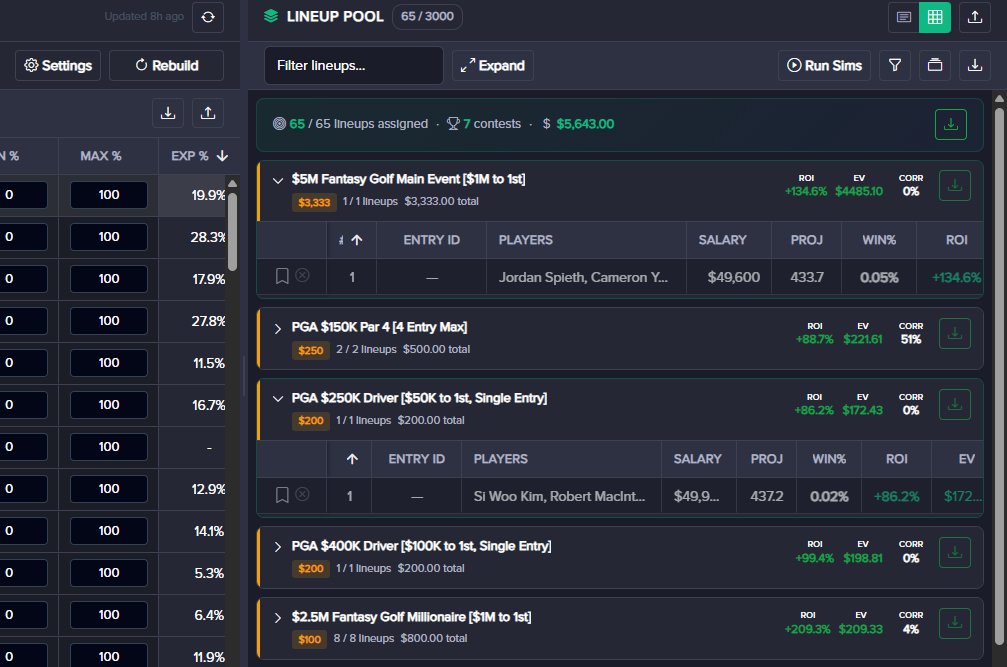Click the MAX % field in the 19.9% row
1007x667 pixels.
(x=109, y=195)
